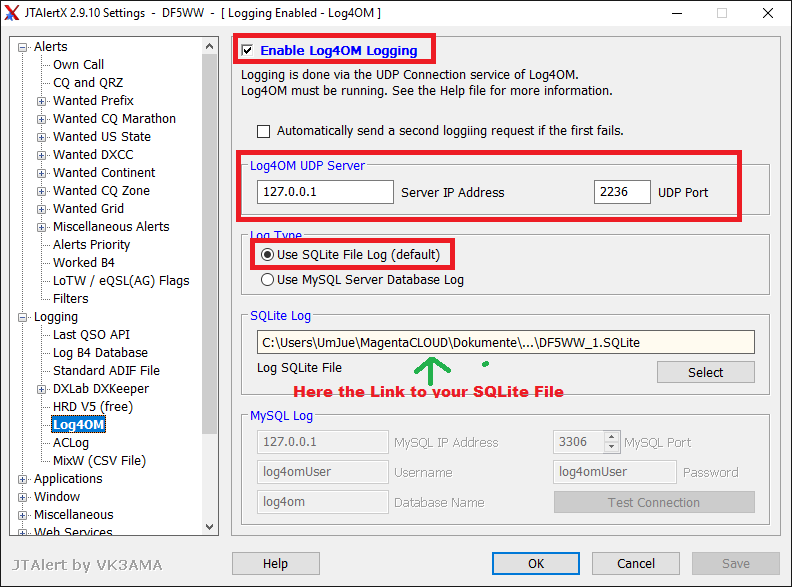Expand the Miscellaneous Alerts node
Image resolution: width=792 pixels, height=587 pixels.
coord(41,227)
